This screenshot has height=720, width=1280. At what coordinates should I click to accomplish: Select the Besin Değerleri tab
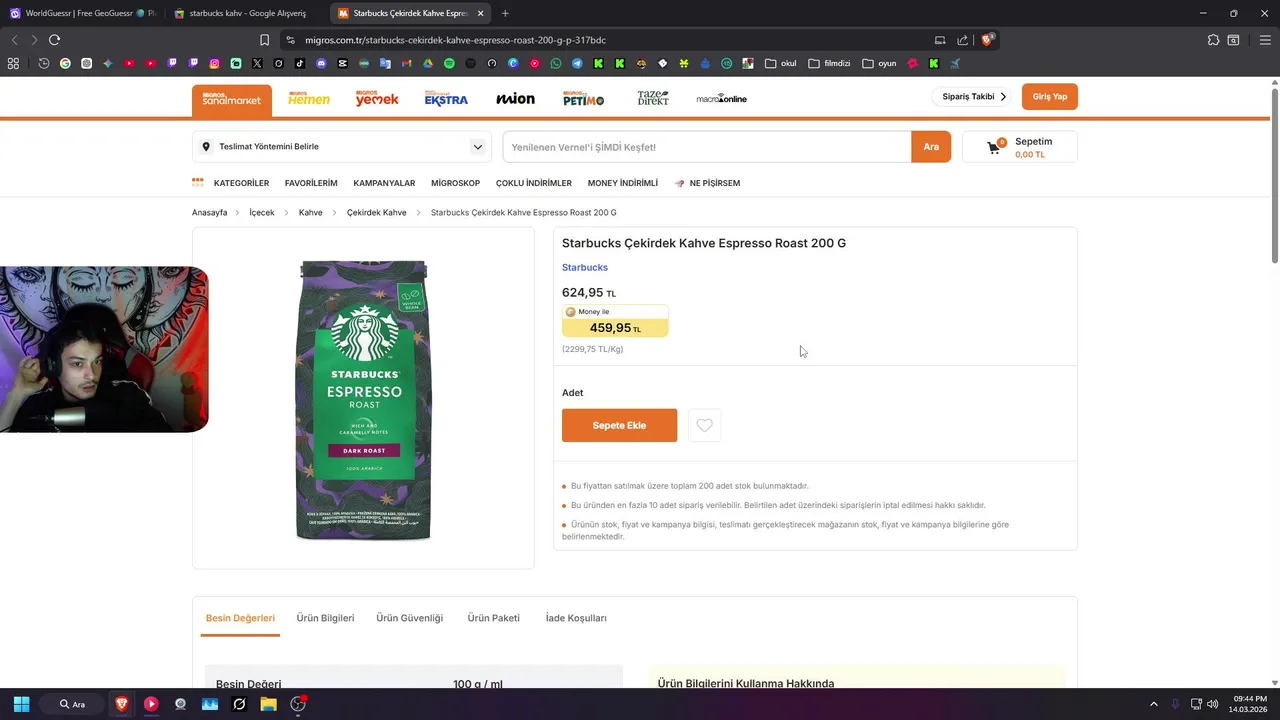(240, 618)
